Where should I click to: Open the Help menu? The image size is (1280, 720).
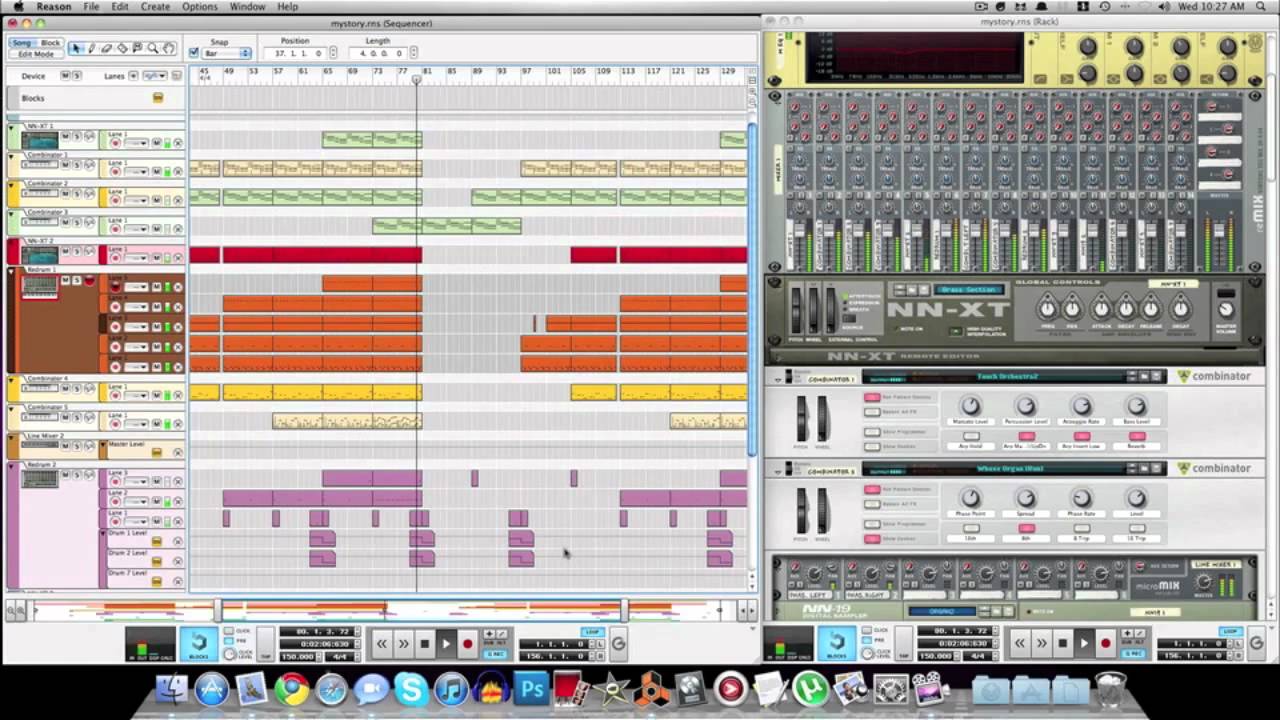[287, 7]
